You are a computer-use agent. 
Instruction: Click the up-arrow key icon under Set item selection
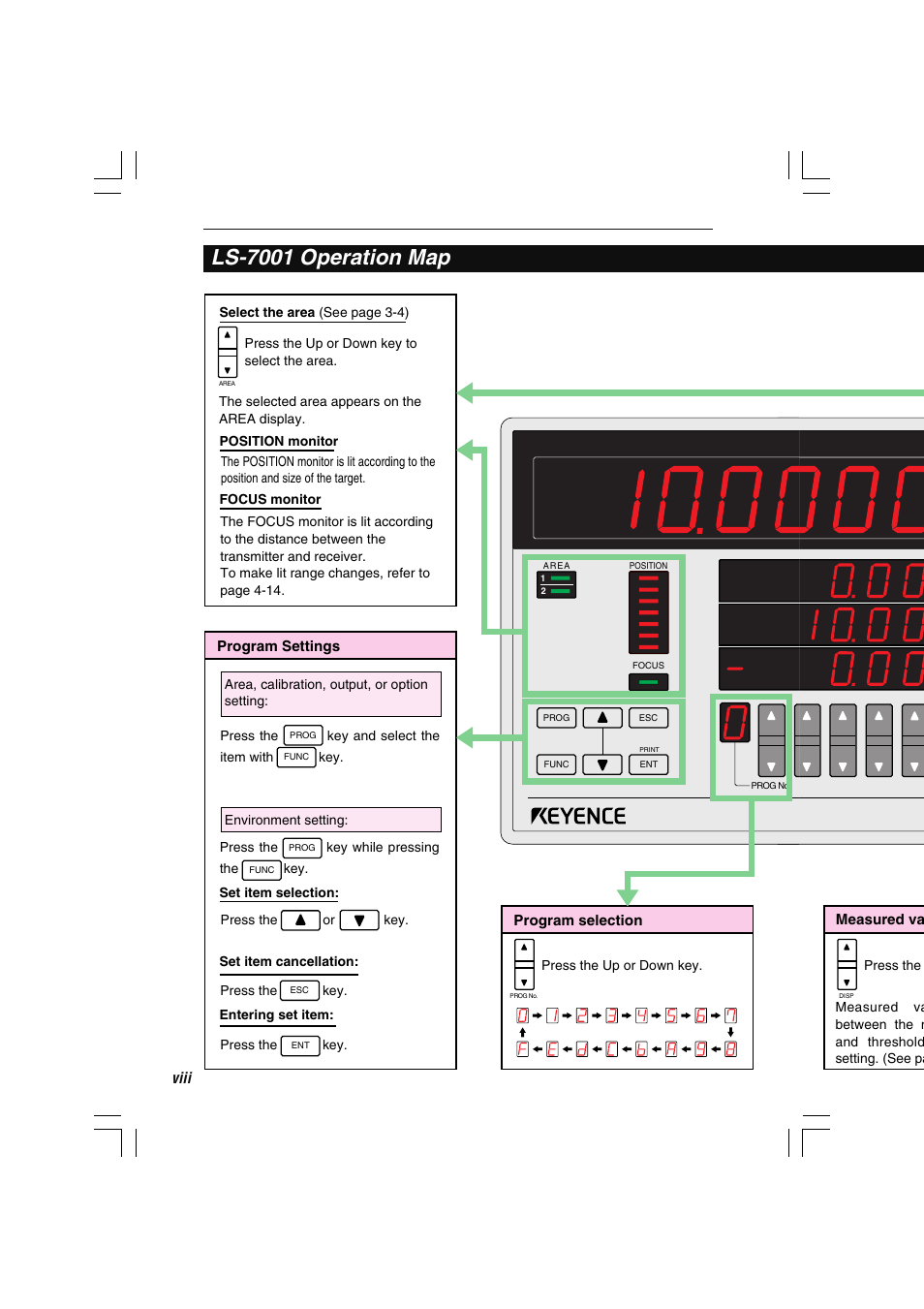click(x=300, y=920)
